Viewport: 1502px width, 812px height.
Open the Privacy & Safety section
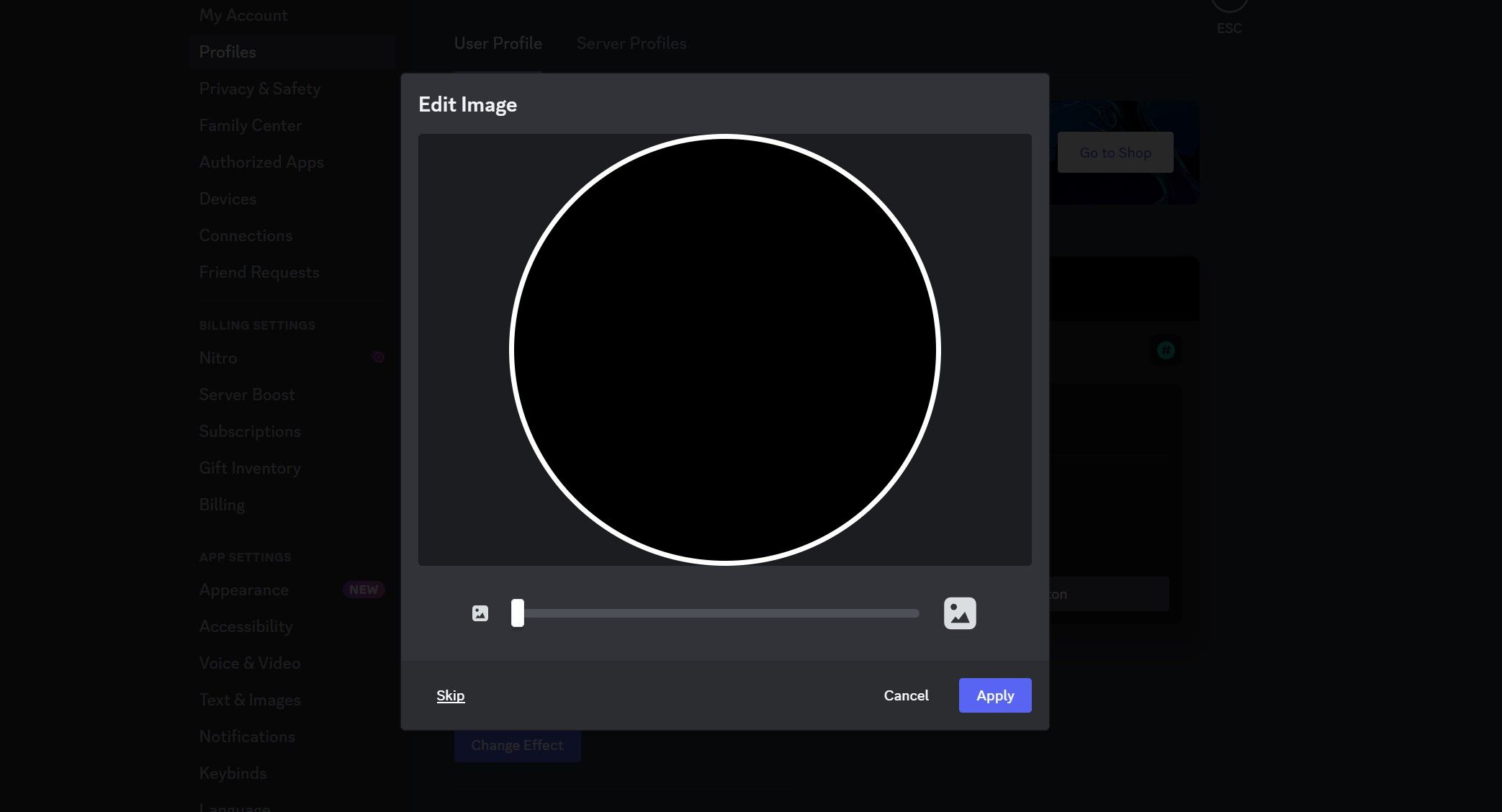click(260, 89)
